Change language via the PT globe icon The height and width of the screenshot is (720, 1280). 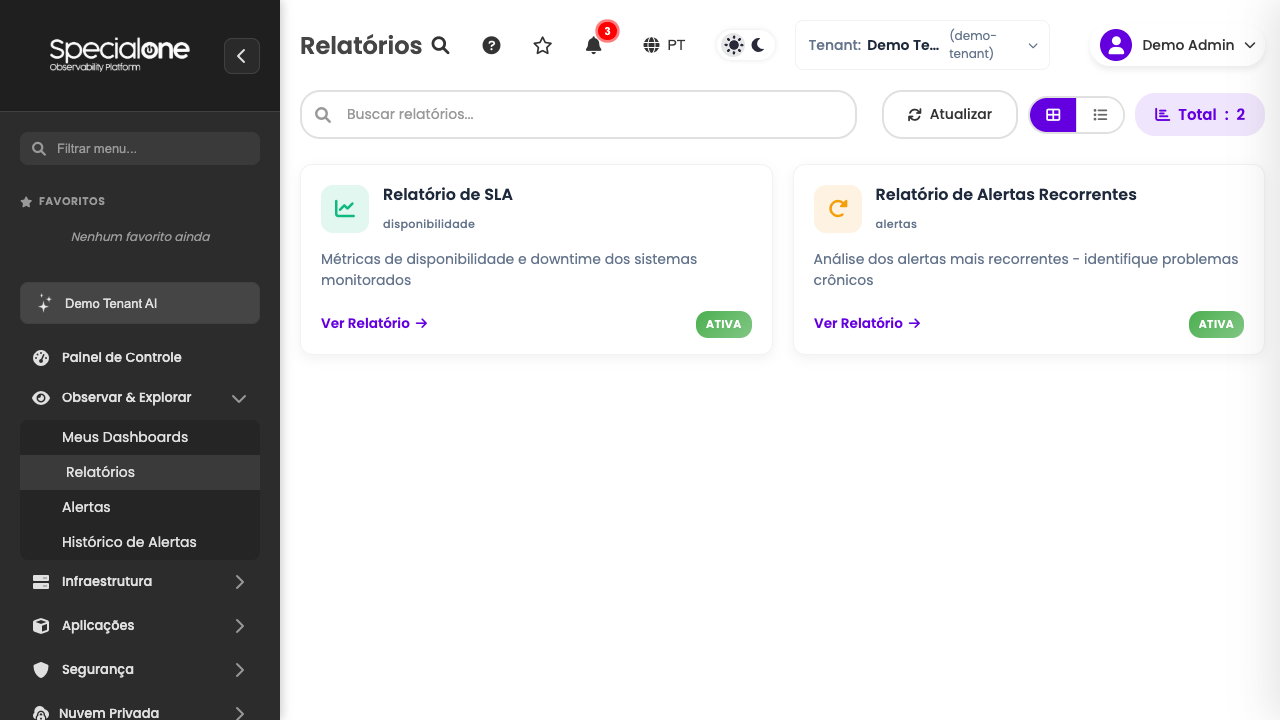(x=665, y=45)
